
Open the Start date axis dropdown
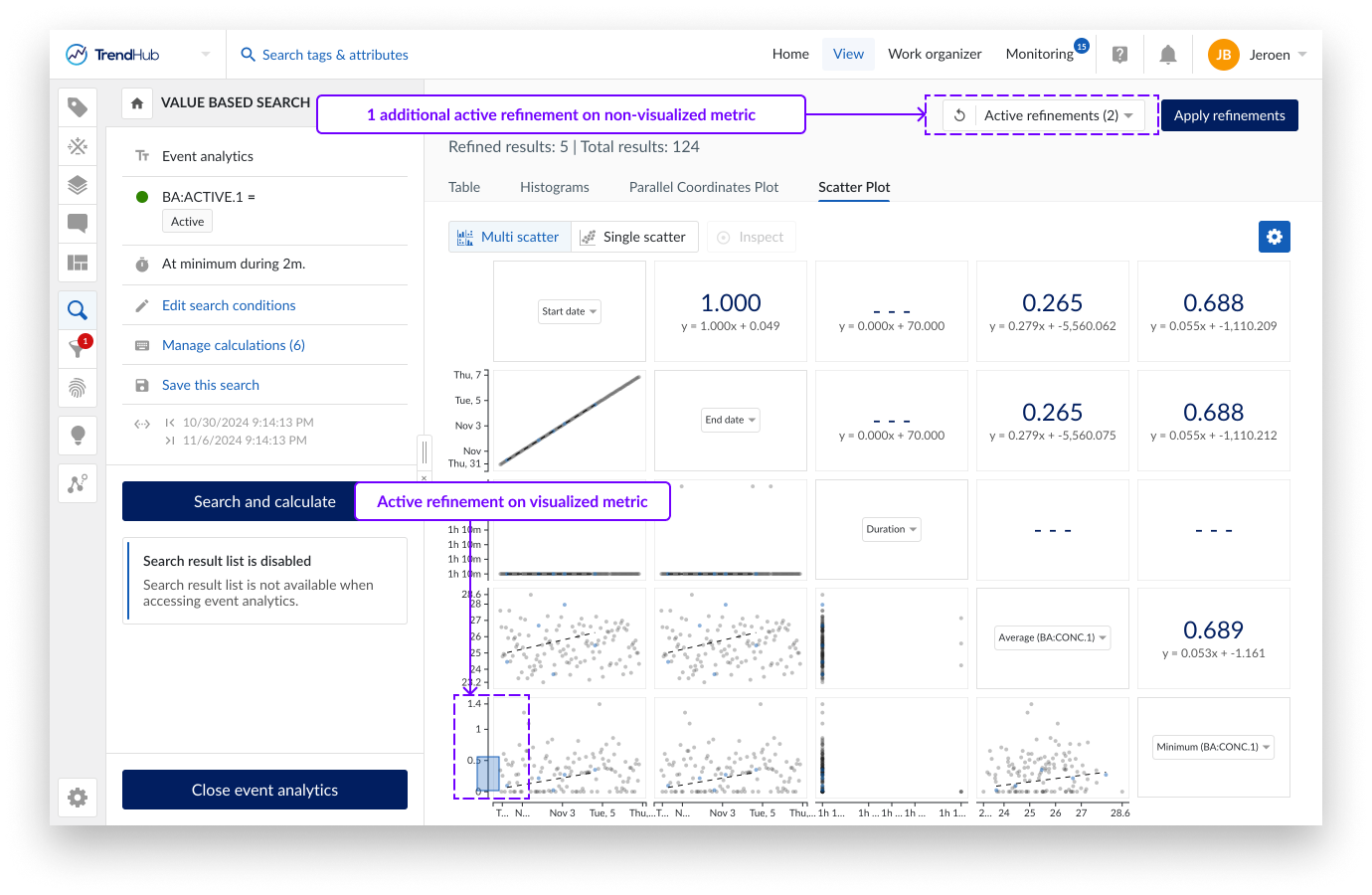pyautogui.click(x=570, y=311)
